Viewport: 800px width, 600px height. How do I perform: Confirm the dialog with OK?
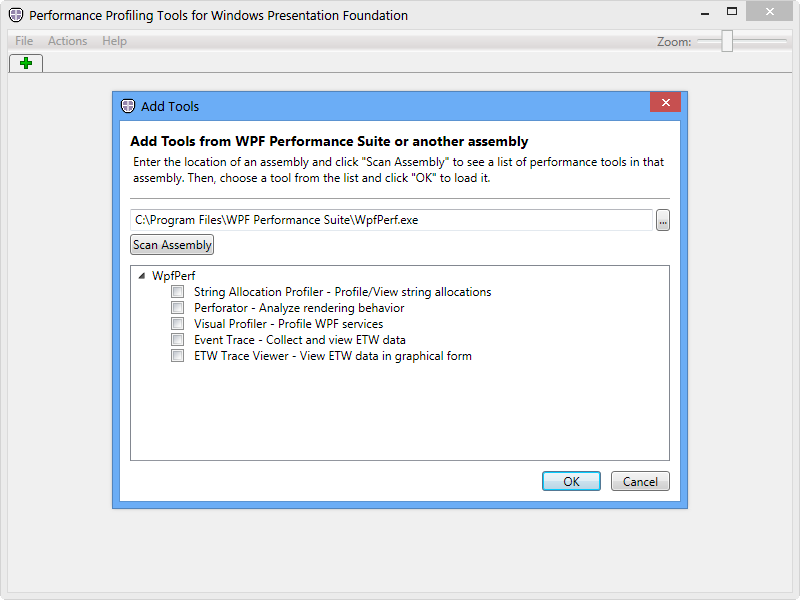[571, 481]
